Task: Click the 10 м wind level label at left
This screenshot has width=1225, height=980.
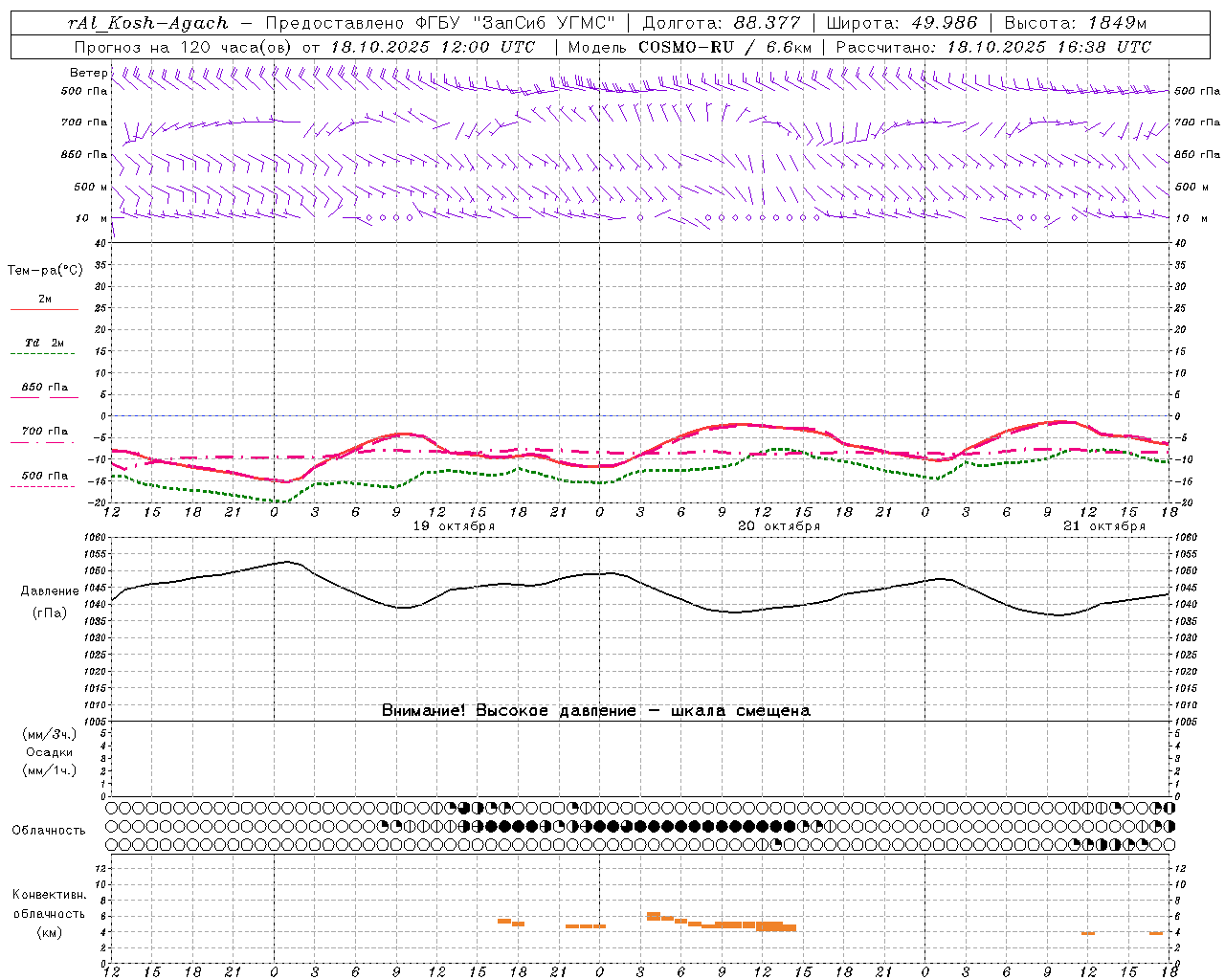Action: coord(92,218)
